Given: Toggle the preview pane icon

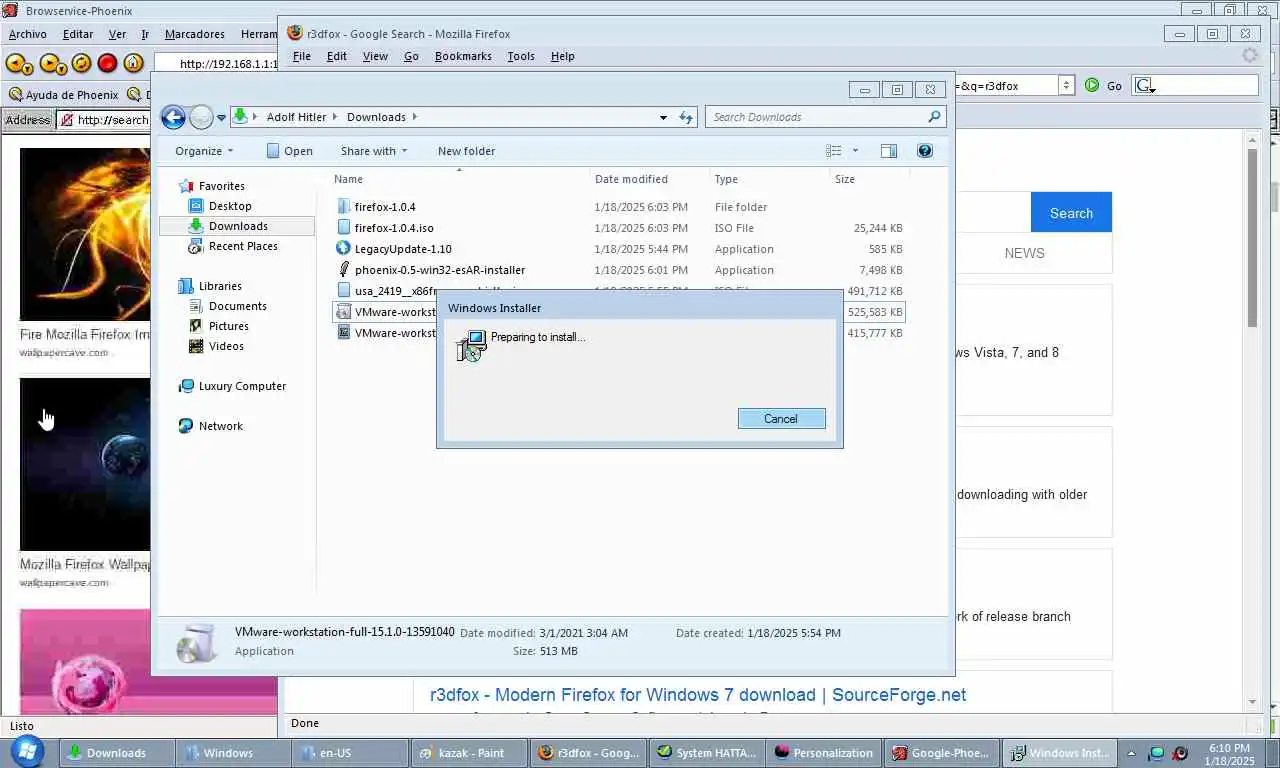Looking at the screenshot, I should [x=889, y=151].
